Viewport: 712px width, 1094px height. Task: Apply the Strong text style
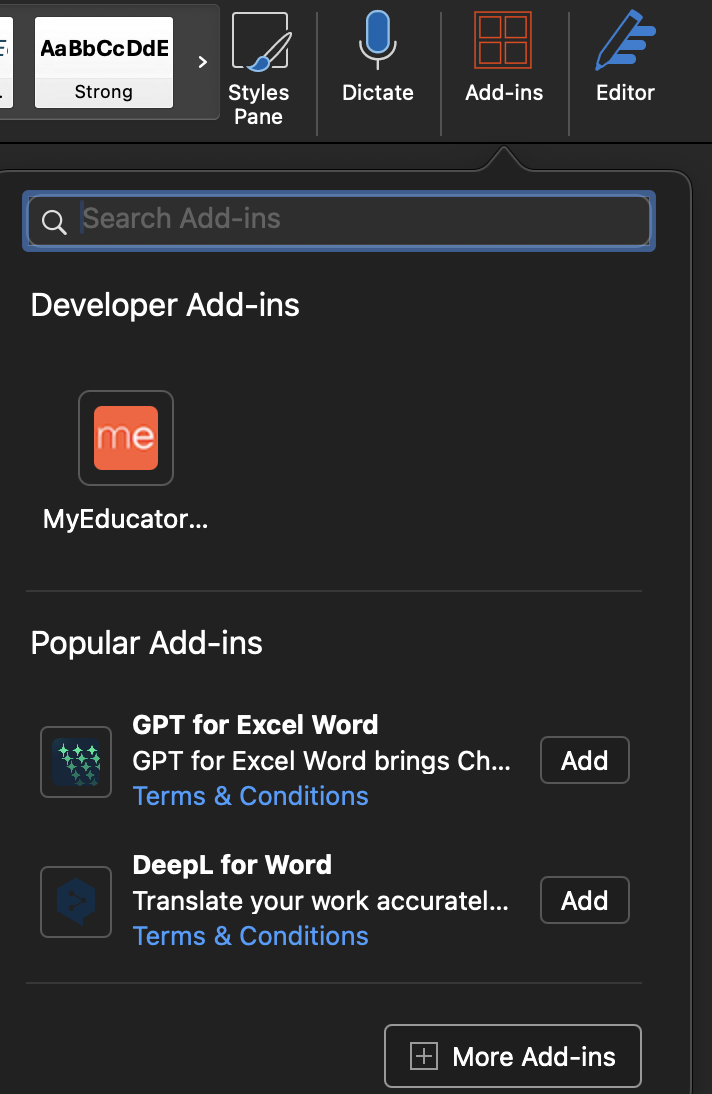click(x=104, y=62)
